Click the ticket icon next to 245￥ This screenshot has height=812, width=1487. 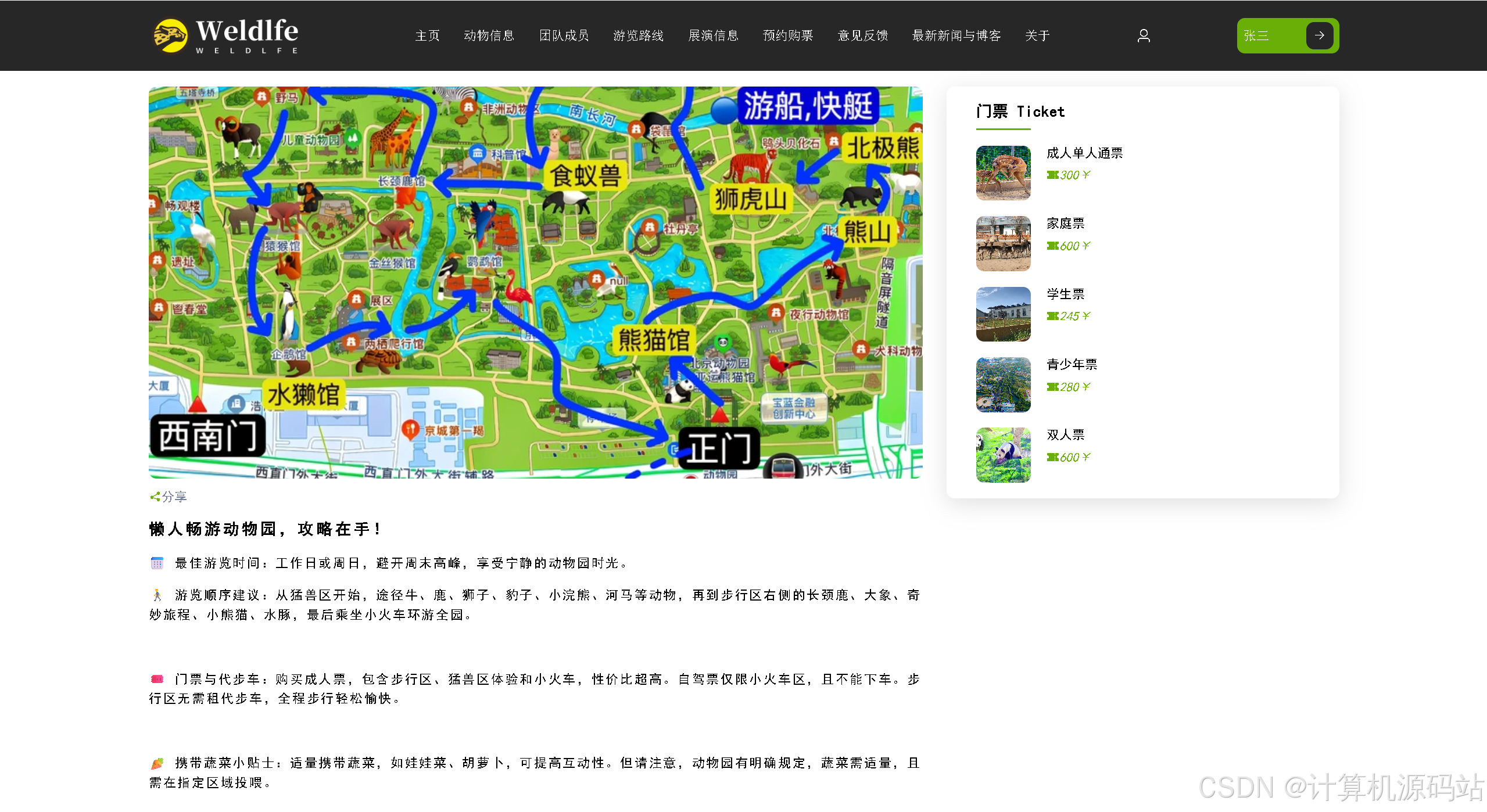pyautogui.click(x=1052, y=316)
